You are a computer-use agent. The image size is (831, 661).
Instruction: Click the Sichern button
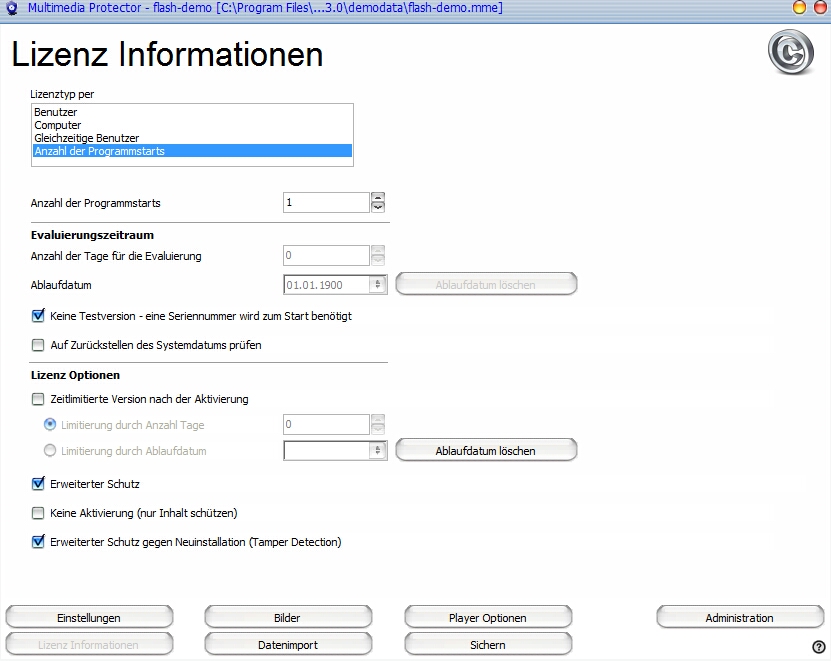click(x=487, y=645)
